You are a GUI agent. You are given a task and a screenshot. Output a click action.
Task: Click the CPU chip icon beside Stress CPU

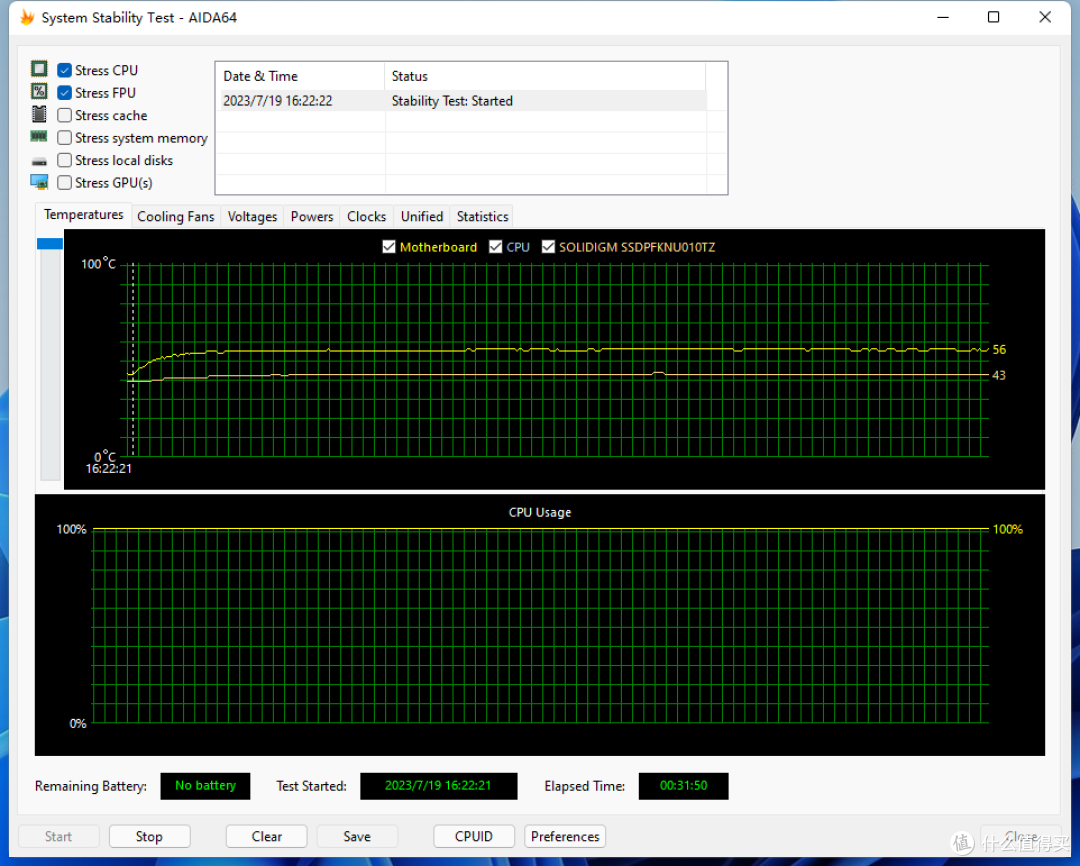tap(39, 69)
